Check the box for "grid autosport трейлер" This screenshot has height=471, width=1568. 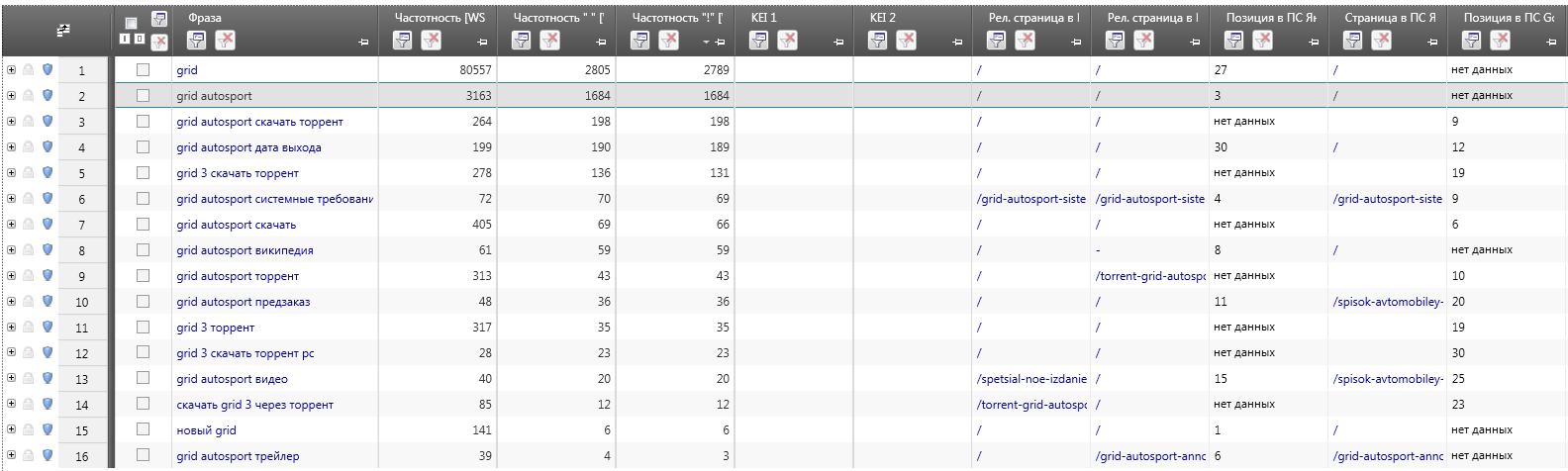[143, 455]
